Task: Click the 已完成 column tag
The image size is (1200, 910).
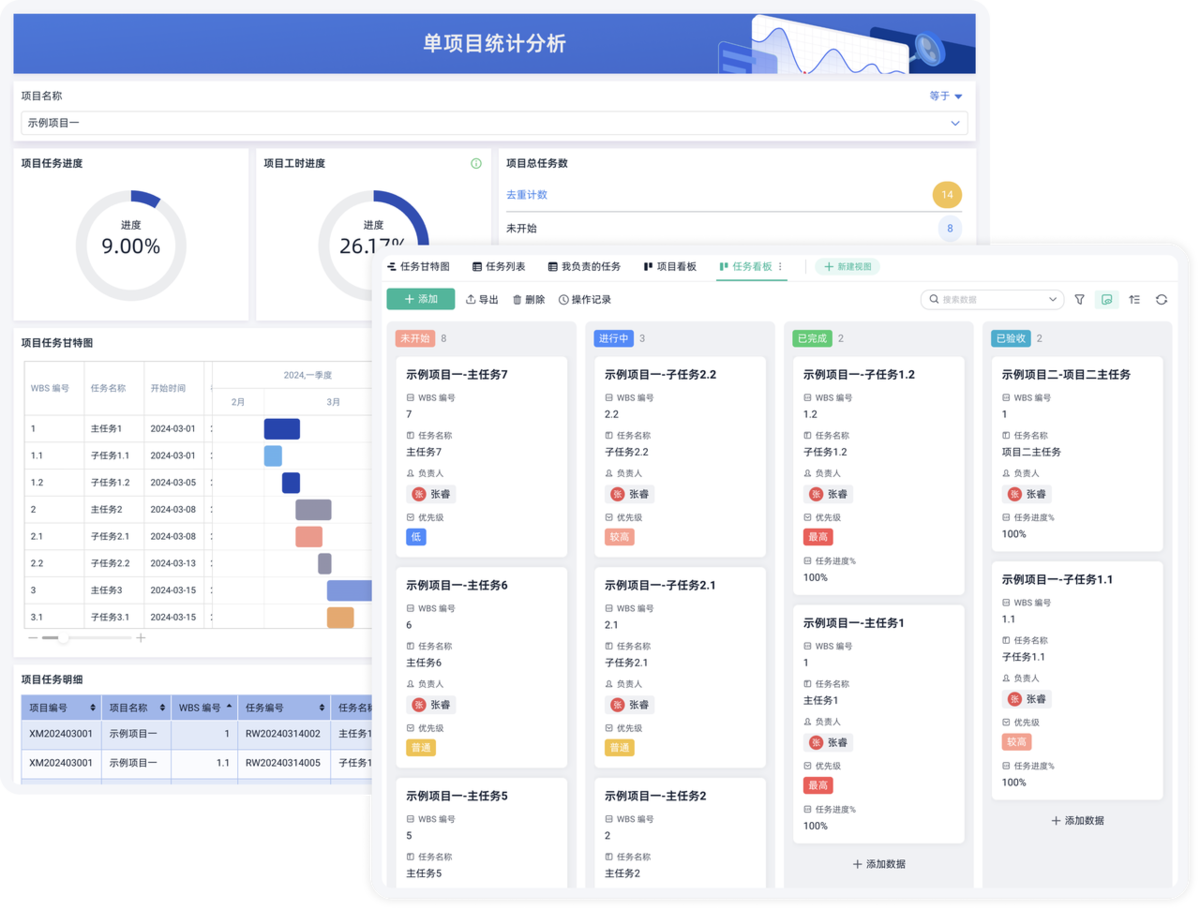Action: (812, 338)
